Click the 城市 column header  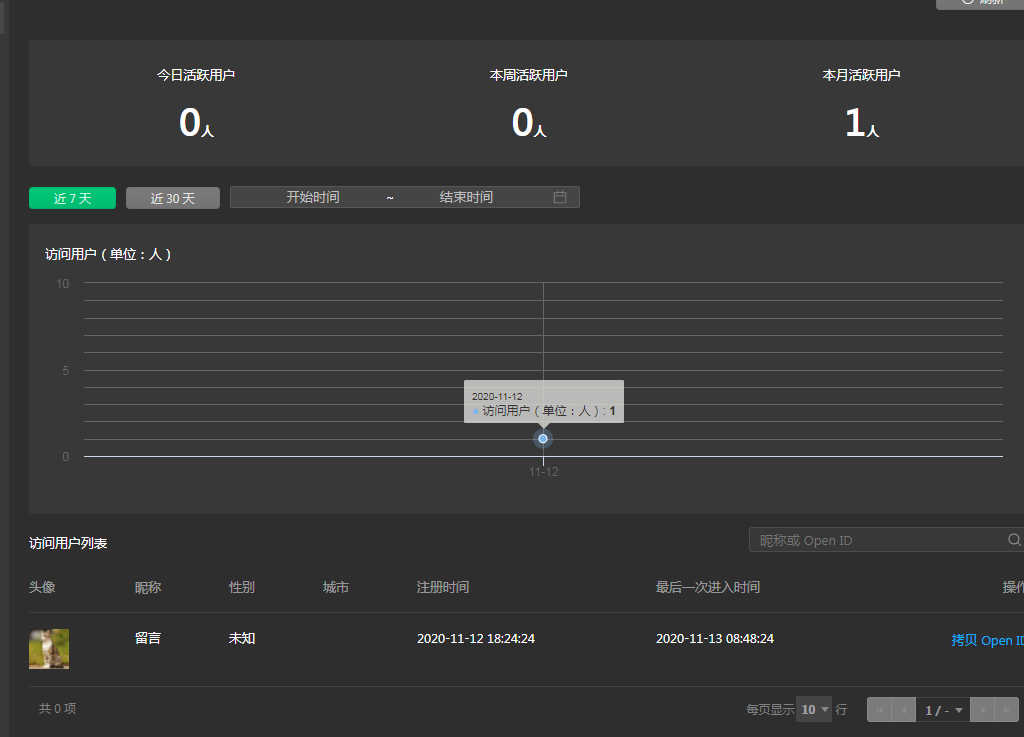click(336, 588)
